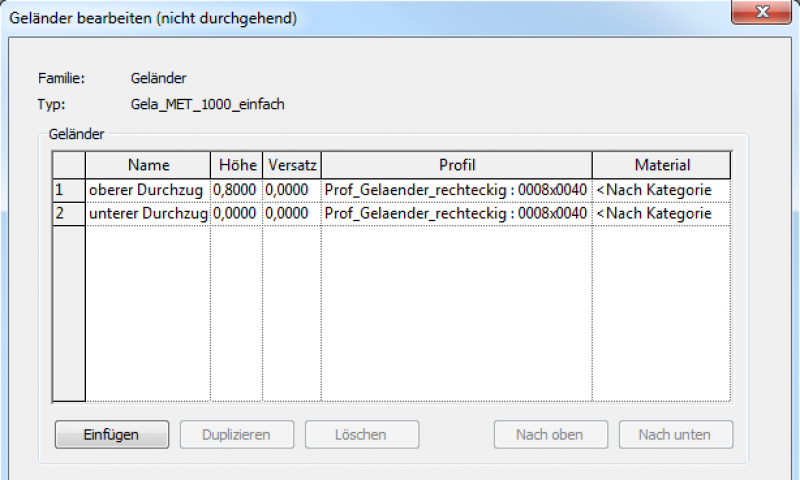This screenshot has width=800, height=480.
Task: Edit the Höhe value of unterer Durchzug
Action: click(236, 214)
